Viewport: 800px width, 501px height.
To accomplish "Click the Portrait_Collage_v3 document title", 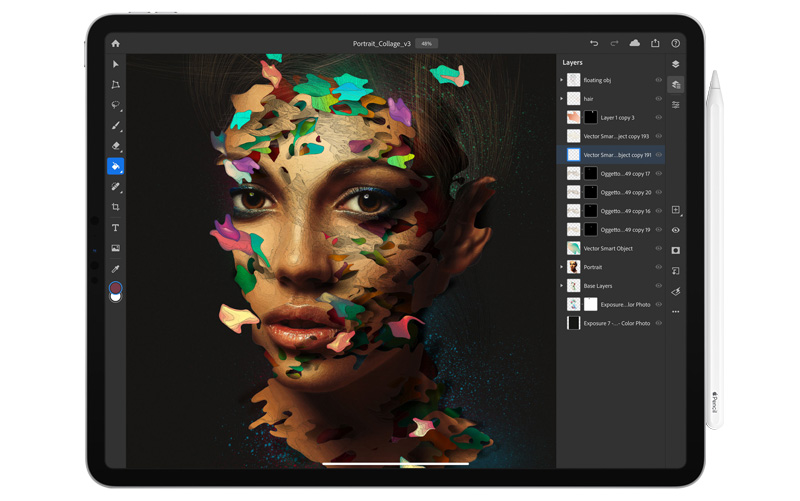I will tap(382, 44).
